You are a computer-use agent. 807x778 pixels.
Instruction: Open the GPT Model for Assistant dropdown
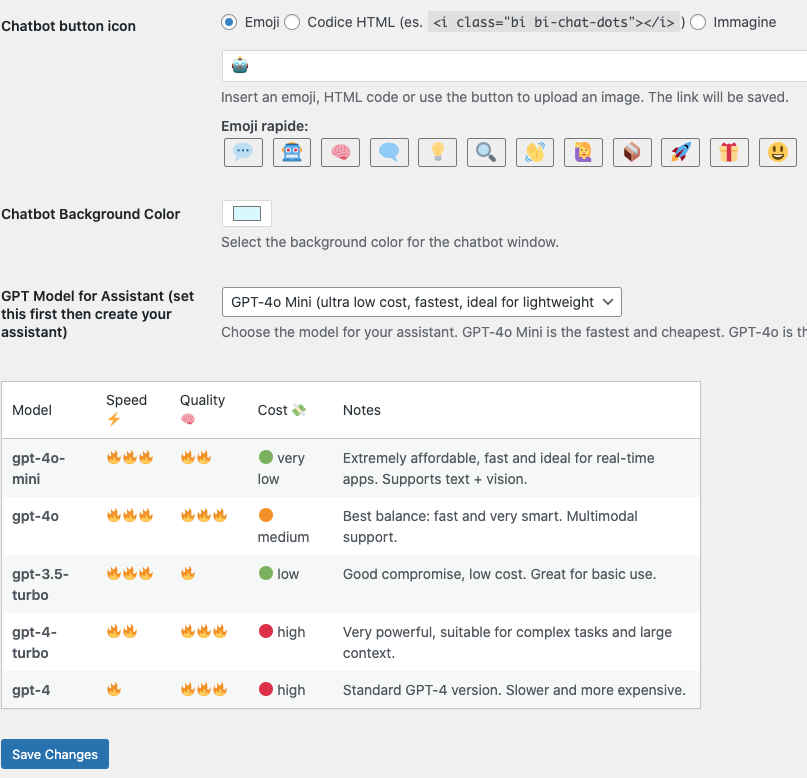(422, 302)
